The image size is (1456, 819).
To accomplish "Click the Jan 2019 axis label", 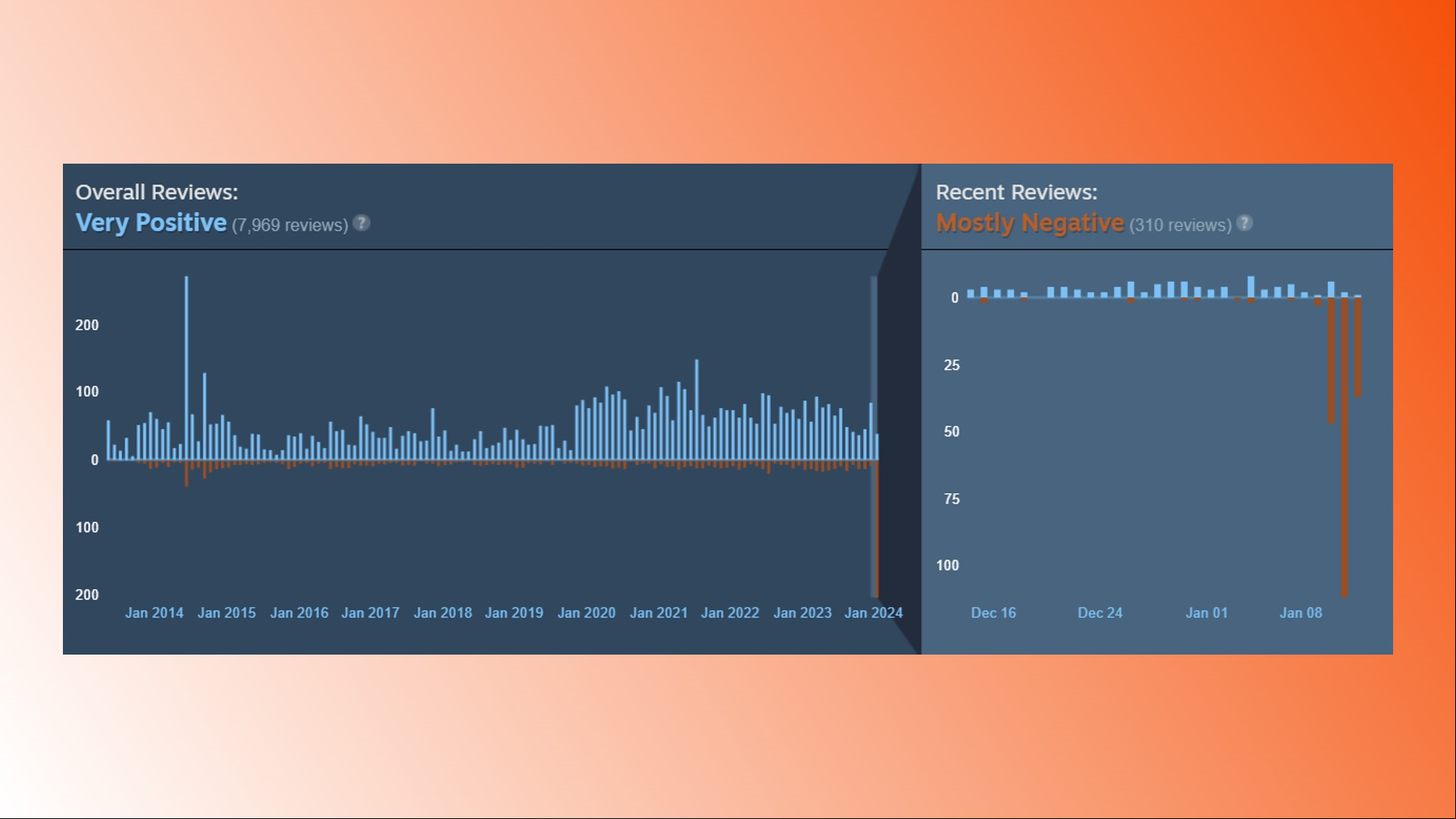I will click(514, 613).
